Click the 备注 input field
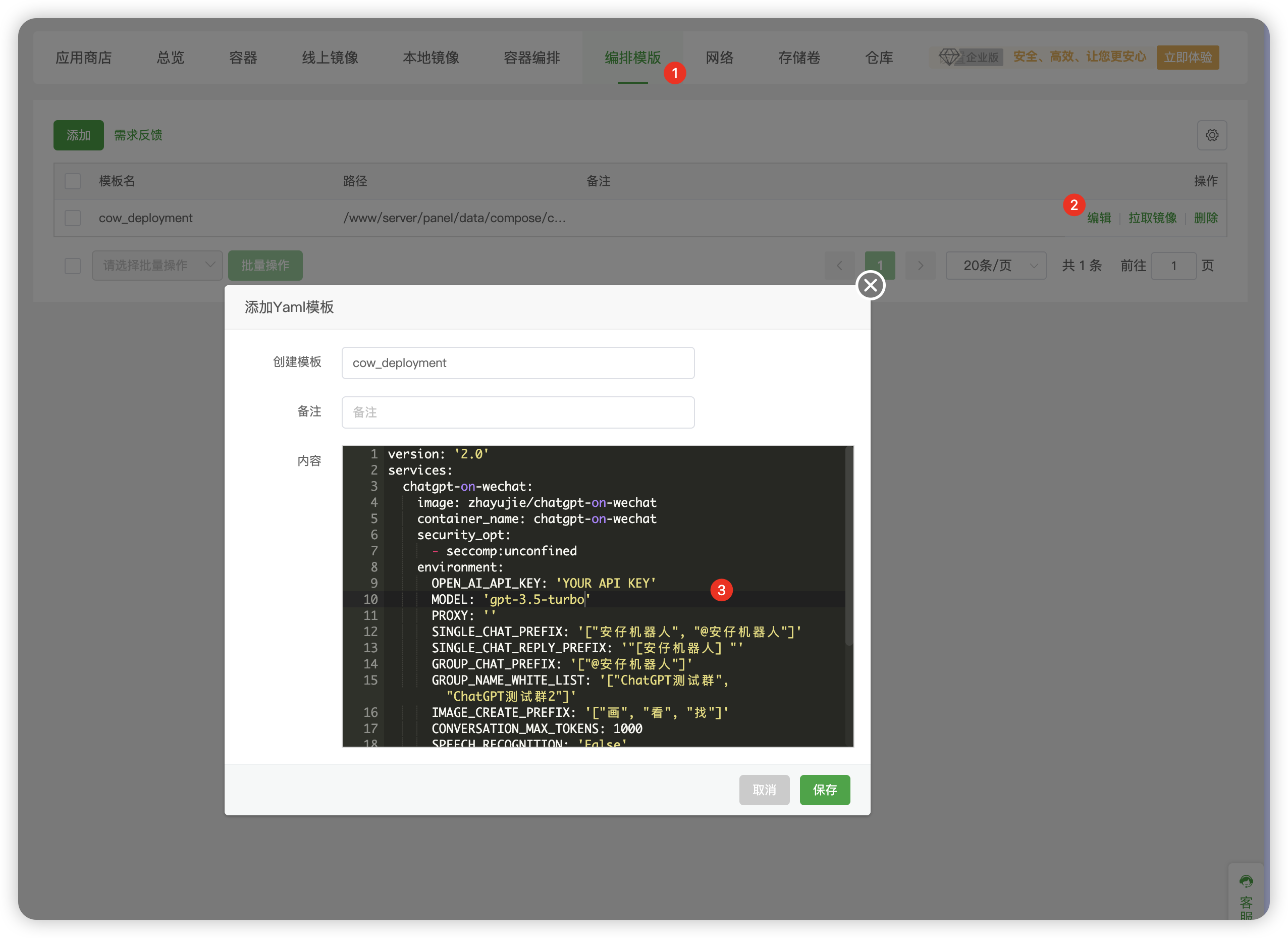The height and width of the screenshot is (938, 1288). pyautogui.click(x=517, y=412)
